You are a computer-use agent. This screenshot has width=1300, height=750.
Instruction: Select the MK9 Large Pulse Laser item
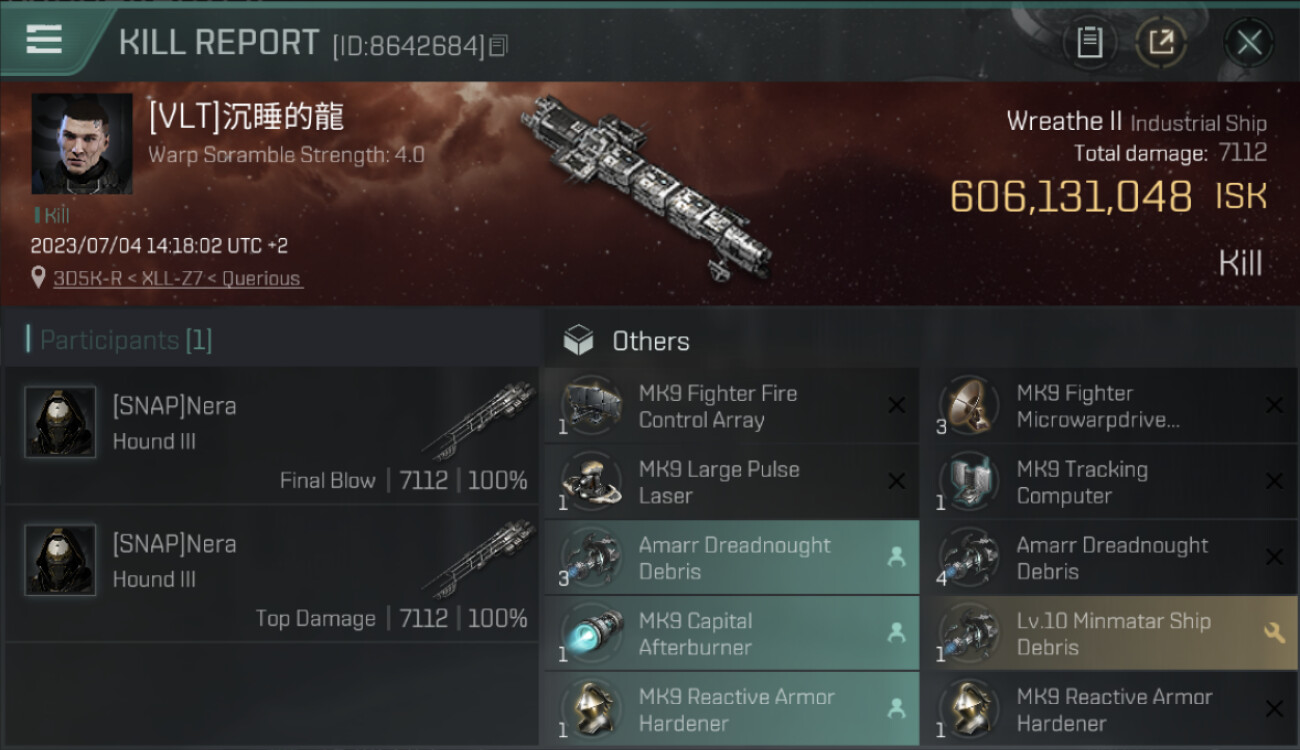(731, 482)
